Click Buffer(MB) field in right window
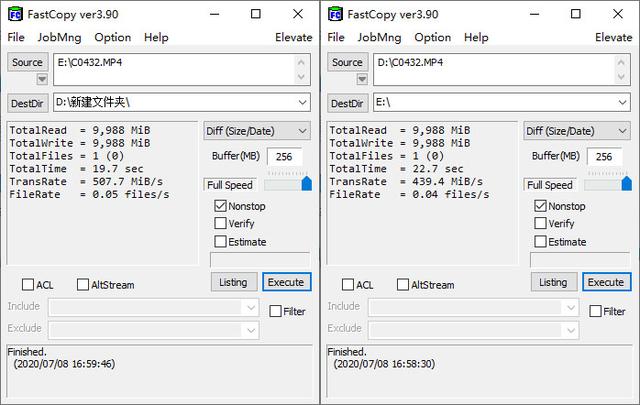 tap(604, 157)
